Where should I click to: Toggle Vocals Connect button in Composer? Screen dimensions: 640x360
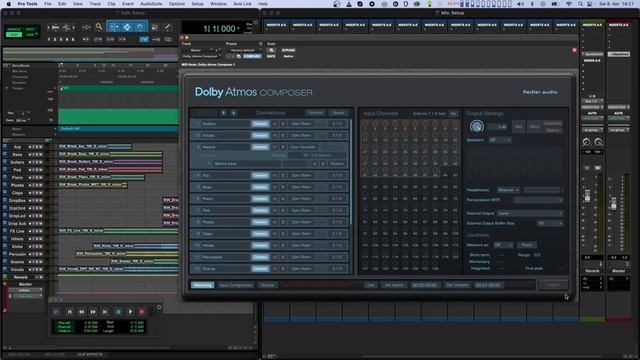pyautogui.click(x=260, y=135)
